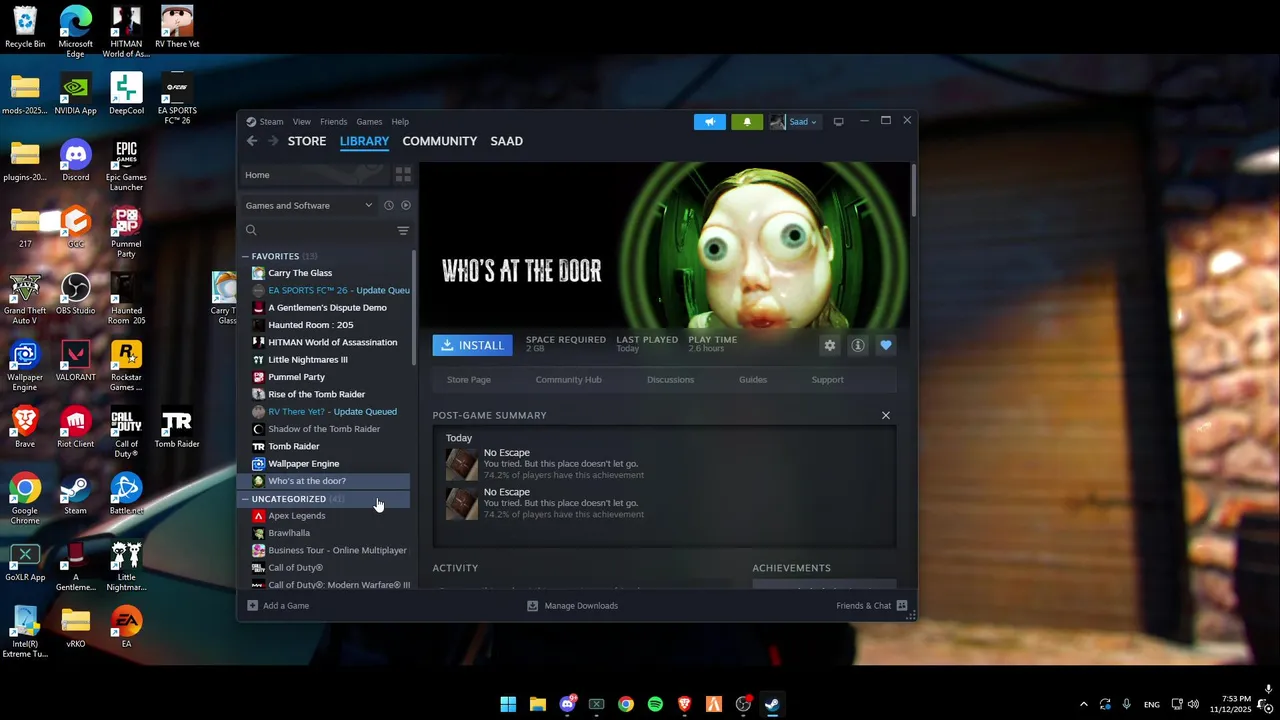Open Spotify from the taskbar
Screen dimensions: 1280x720
coord(655,704)
